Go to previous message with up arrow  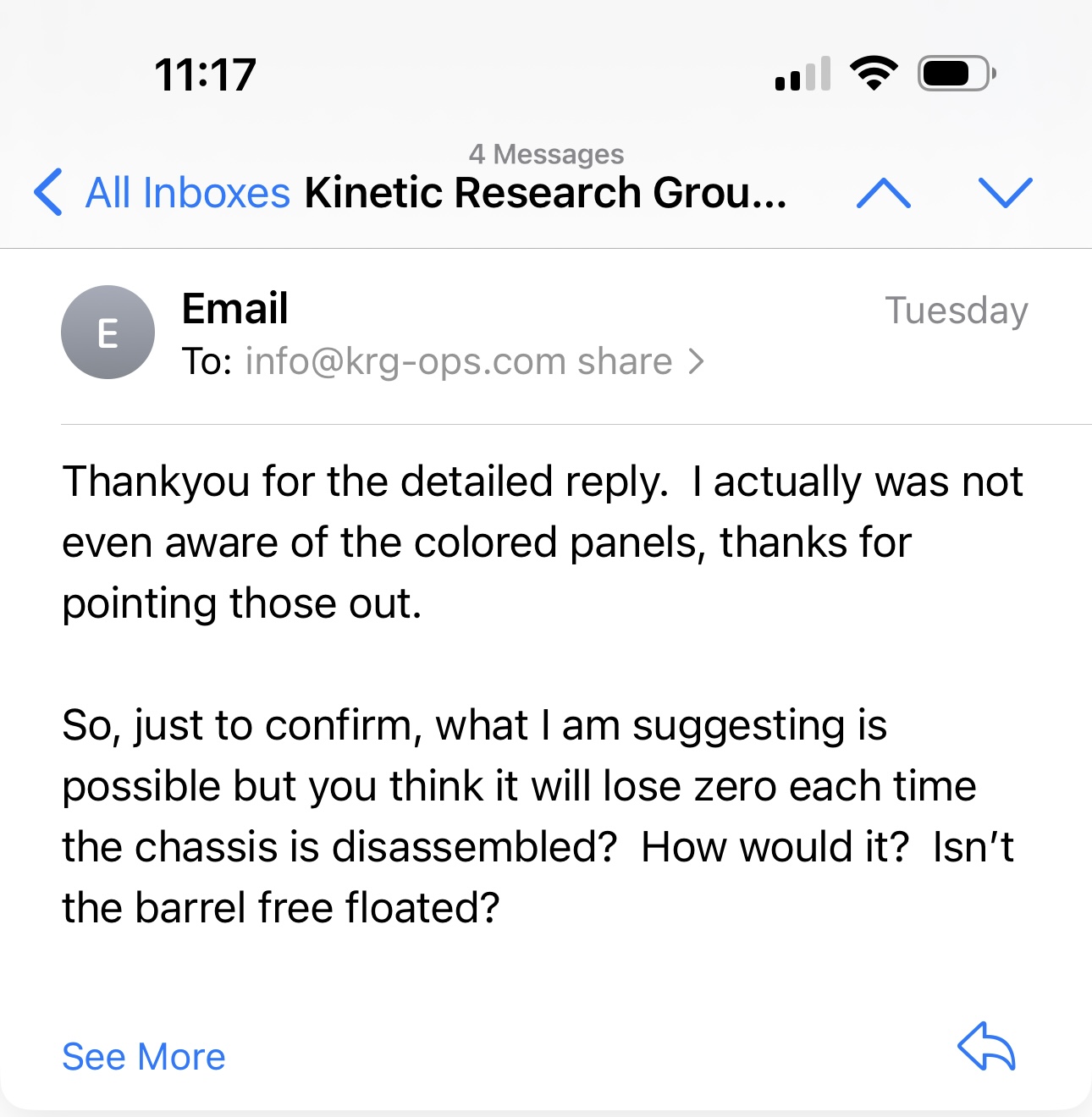(x=883, y=193)
